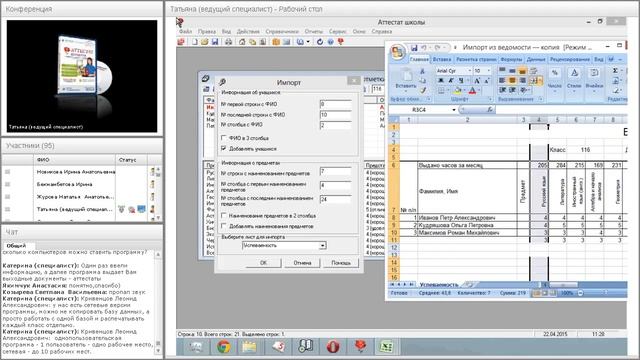Apply Underline formatting in Excel ribbon

[x=461, y=80]
